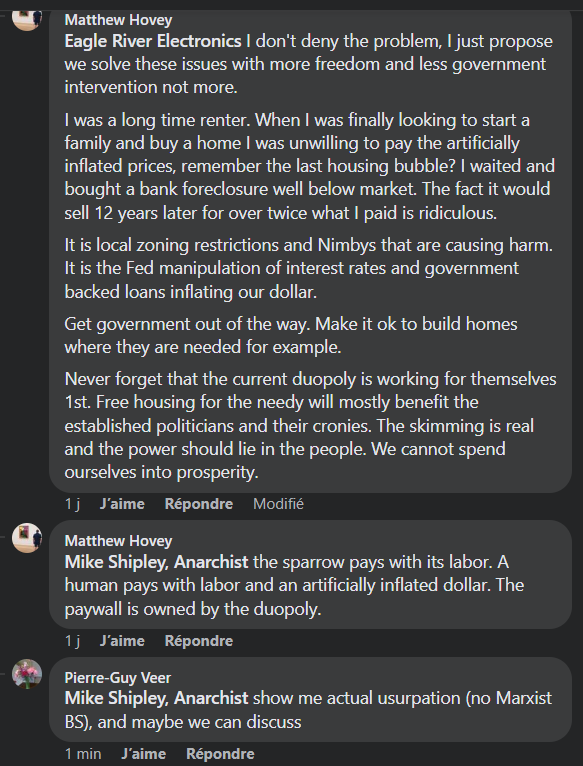Viewport: 583px width, 766px height.
Task: Reply to the sparrow comment with Répondre
Action: tap(198, 640)
